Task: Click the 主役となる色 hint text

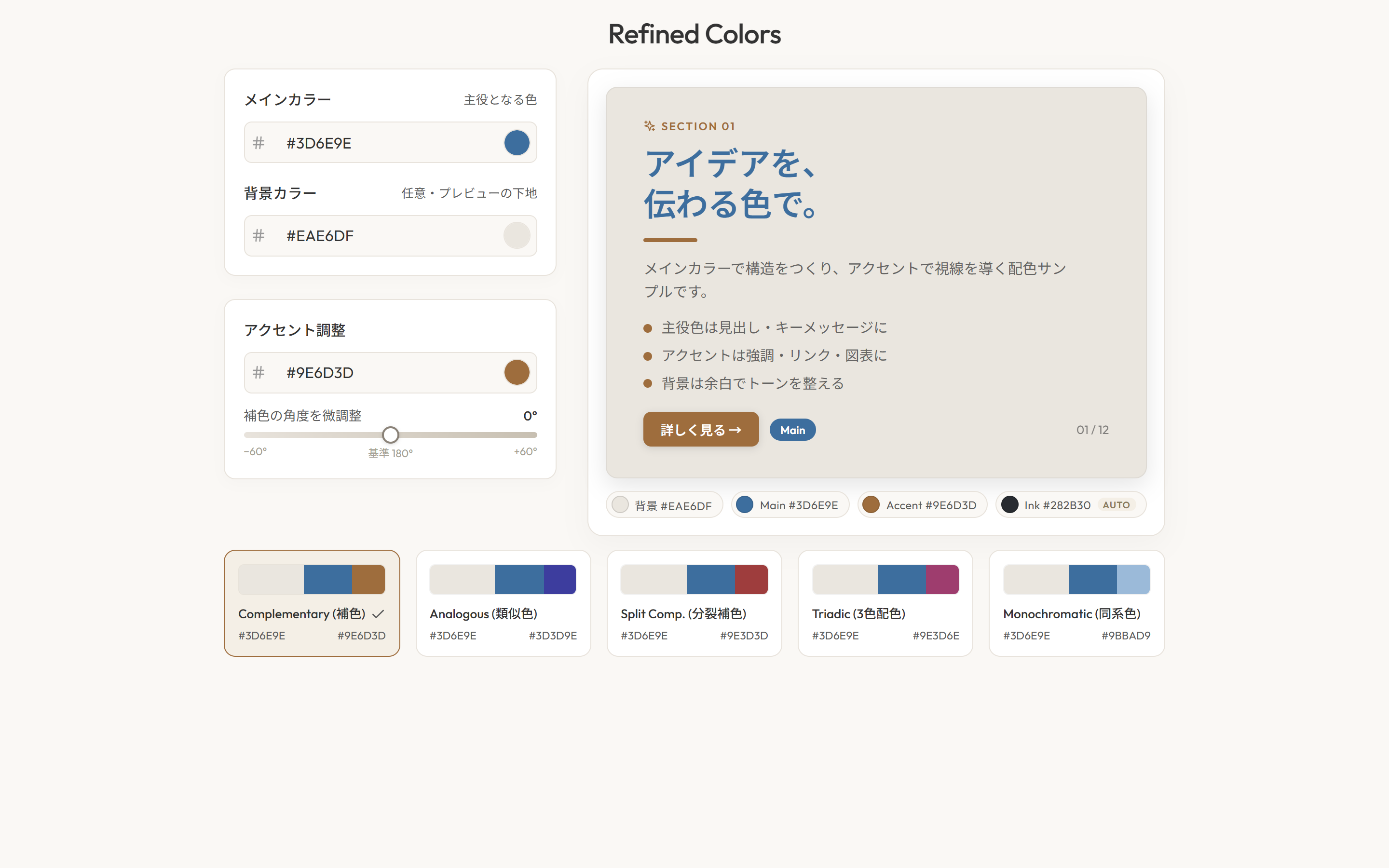Action: point(500,100)
